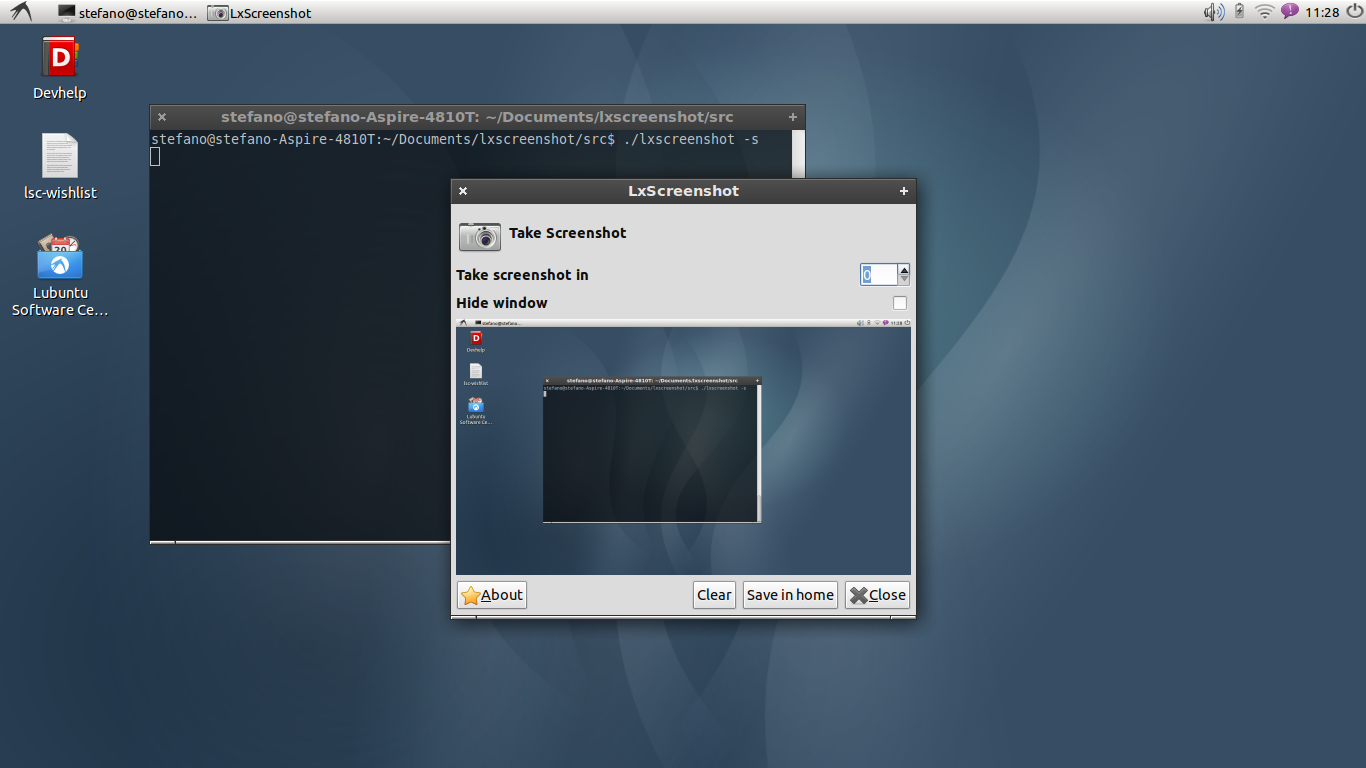Image resolution: width=1366 pixels, height=768 pixels.
Task: Open the Wi-Fi network tray icon
Action: [1265, 12]
